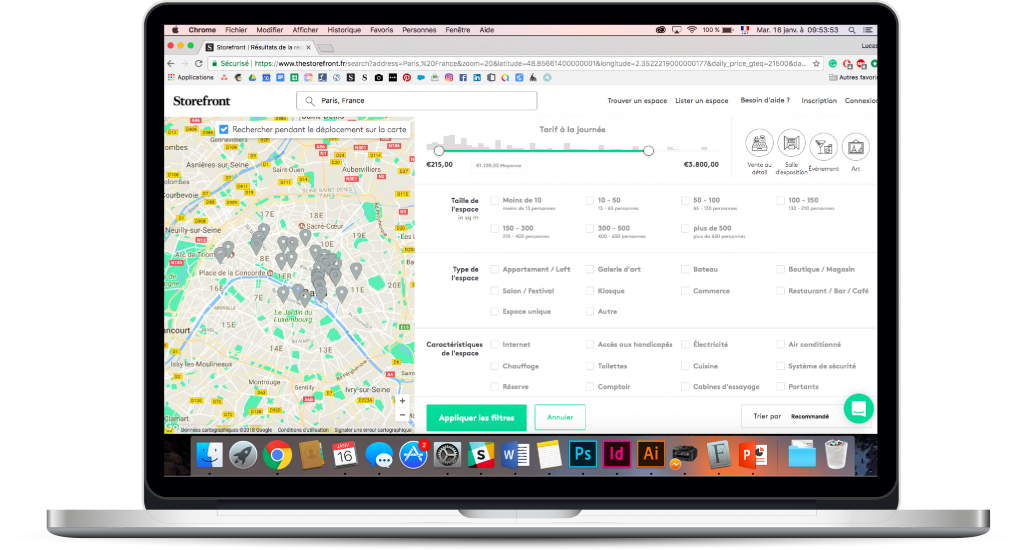The image size is (1024, 550).
Task: Pick the Événement cocktail glass icon
Action: pyautogui.click(x=823, y=146)
